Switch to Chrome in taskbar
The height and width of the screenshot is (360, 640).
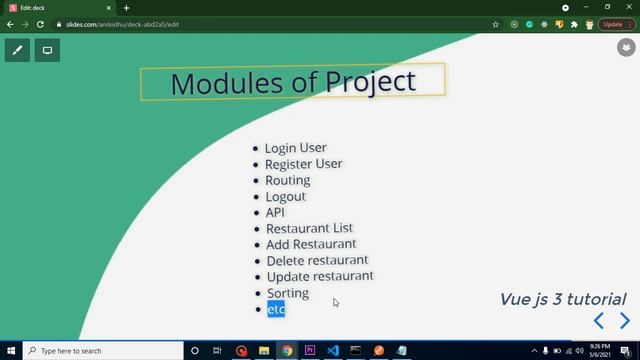287,351
